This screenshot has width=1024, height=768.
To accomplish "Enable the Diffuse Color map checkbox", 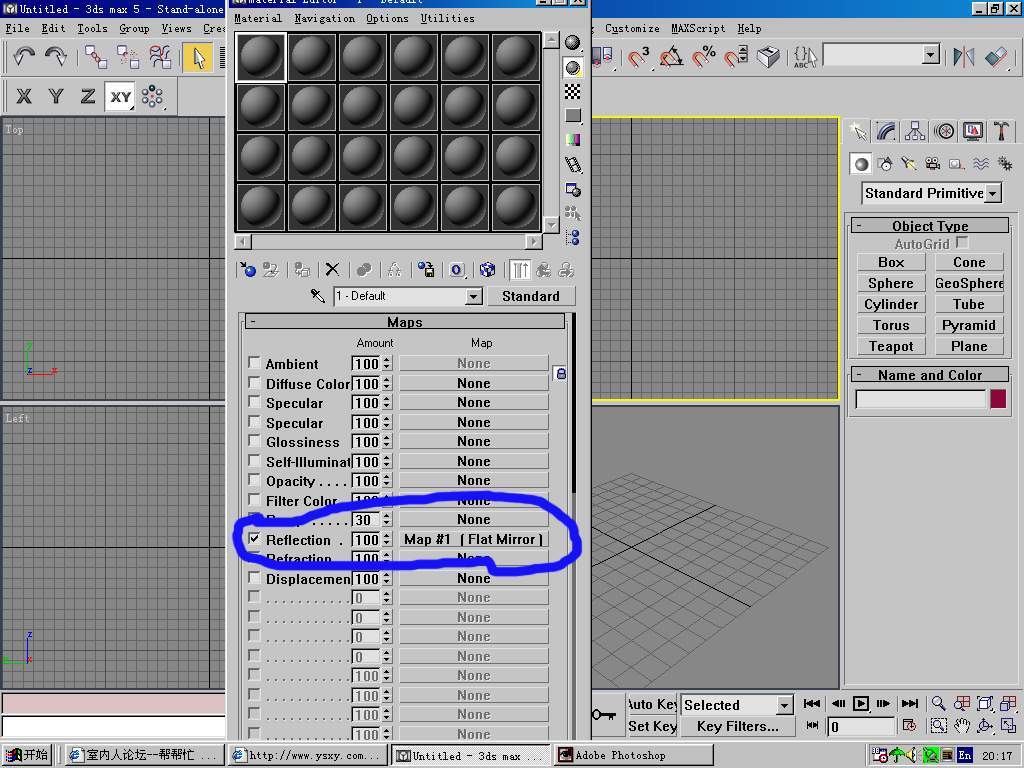I will [x=254, y=382].
